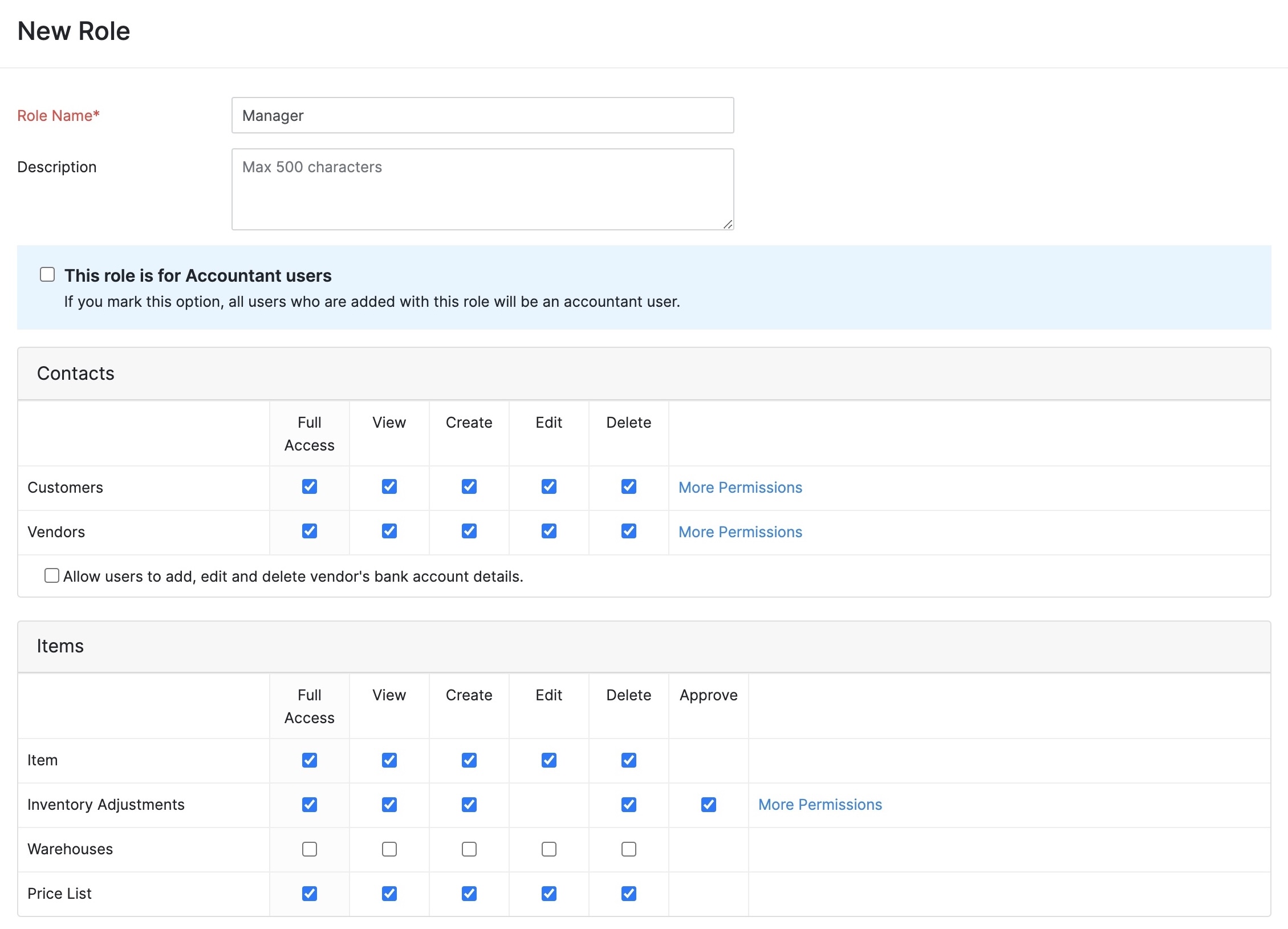Uncheck Create permission for Item
This screenshot has width=1288, height=929.
[469, 760]
